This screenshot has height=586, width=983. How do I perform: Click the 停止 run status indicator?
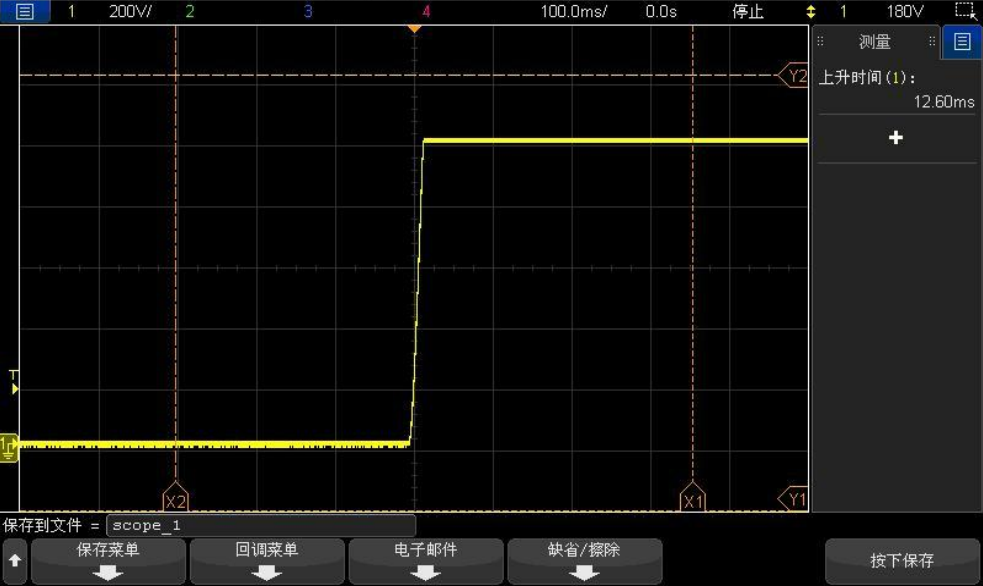pos(748,12)
